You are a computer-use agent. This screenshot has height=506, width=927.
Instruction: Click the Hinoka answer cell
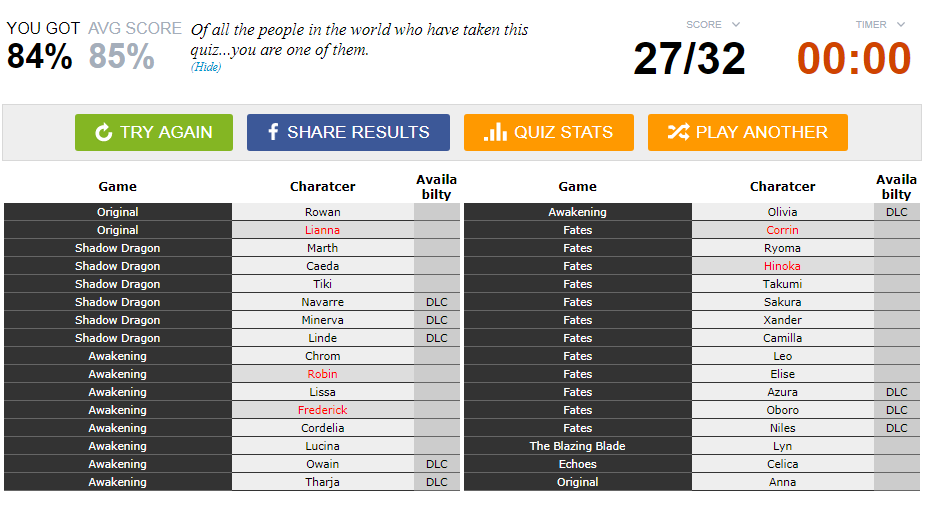tap(782, 266)
